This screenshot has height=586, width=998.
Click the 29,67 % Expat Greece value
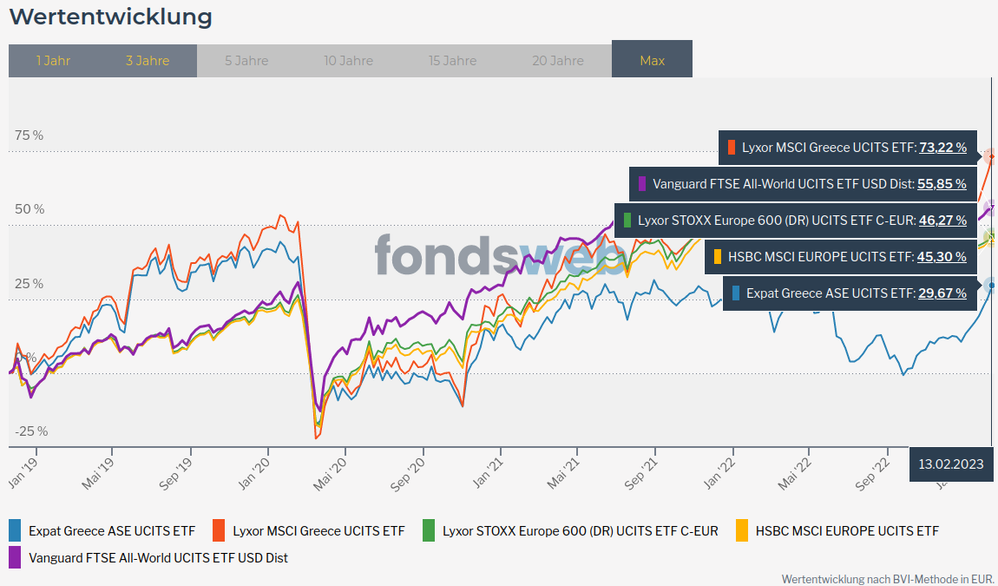(x=942, y=293)
